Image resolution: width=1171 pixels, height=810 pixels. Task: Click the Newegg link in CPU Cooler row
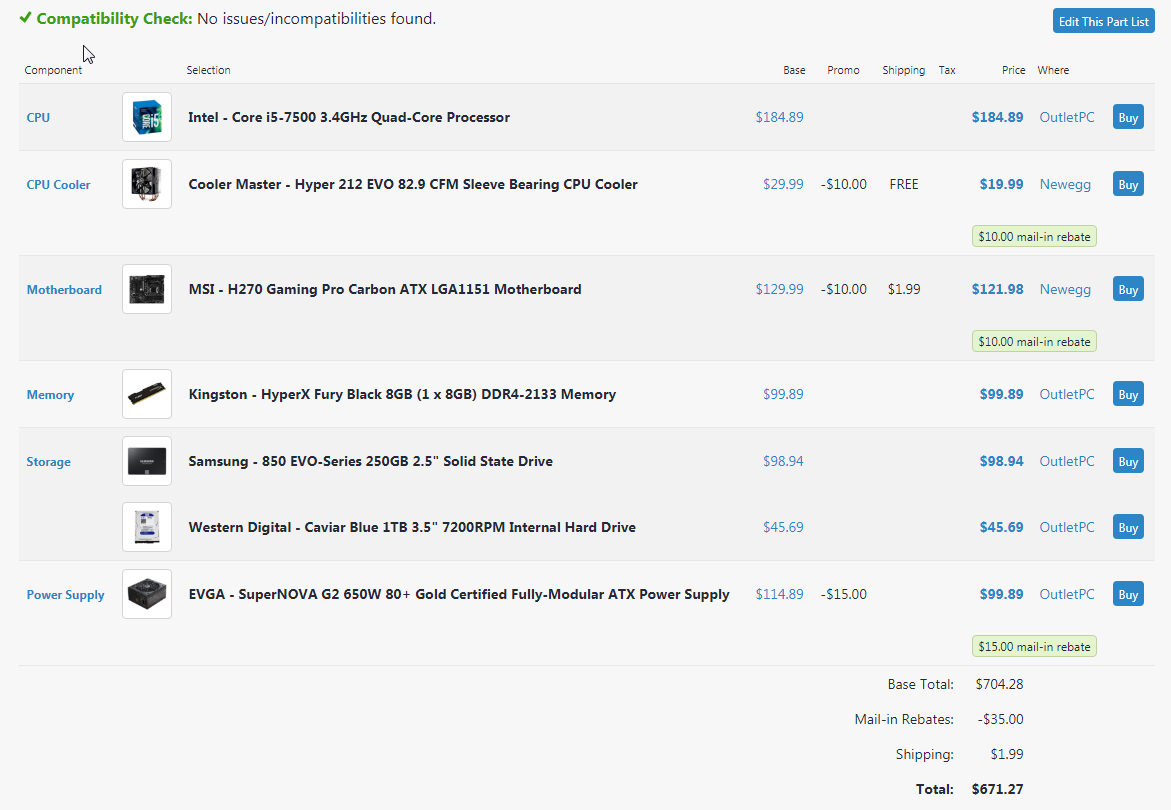pos(1065,184)
